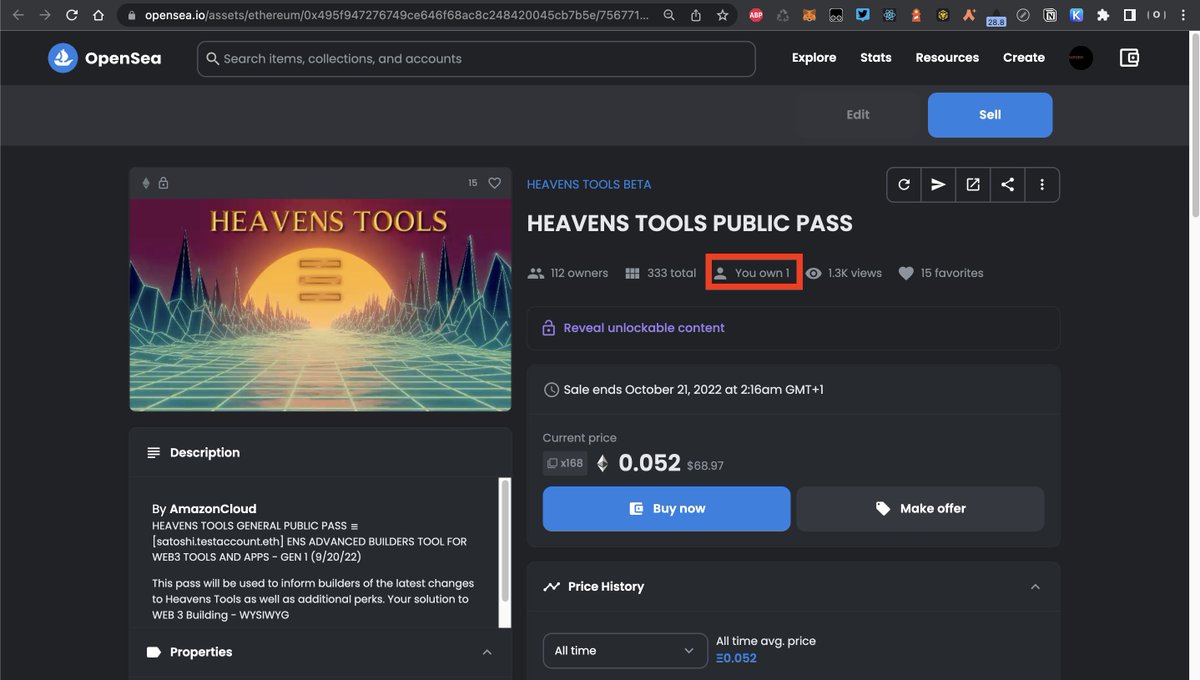Viewport: 1200px width, 680px height.
Task: Click the zoom magnifier icon in address bar
Action: pos(669,16)
